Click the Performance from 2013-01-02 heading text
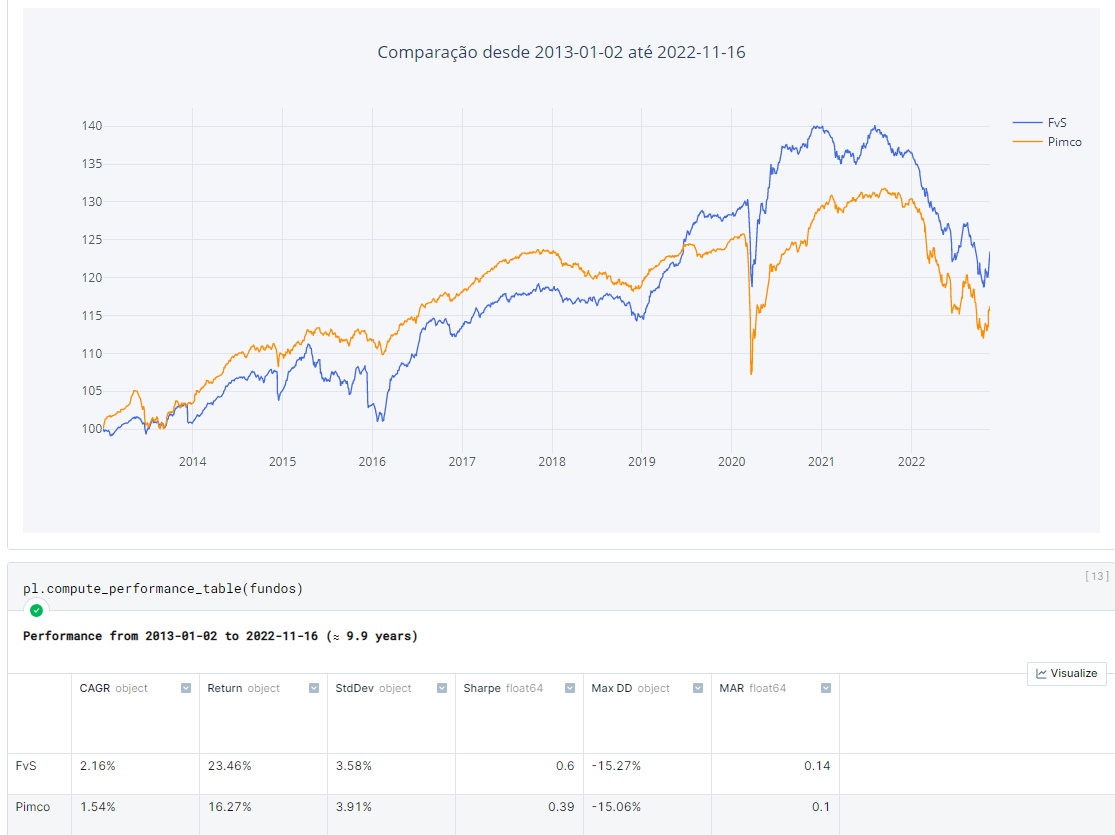 click(220, 636)
